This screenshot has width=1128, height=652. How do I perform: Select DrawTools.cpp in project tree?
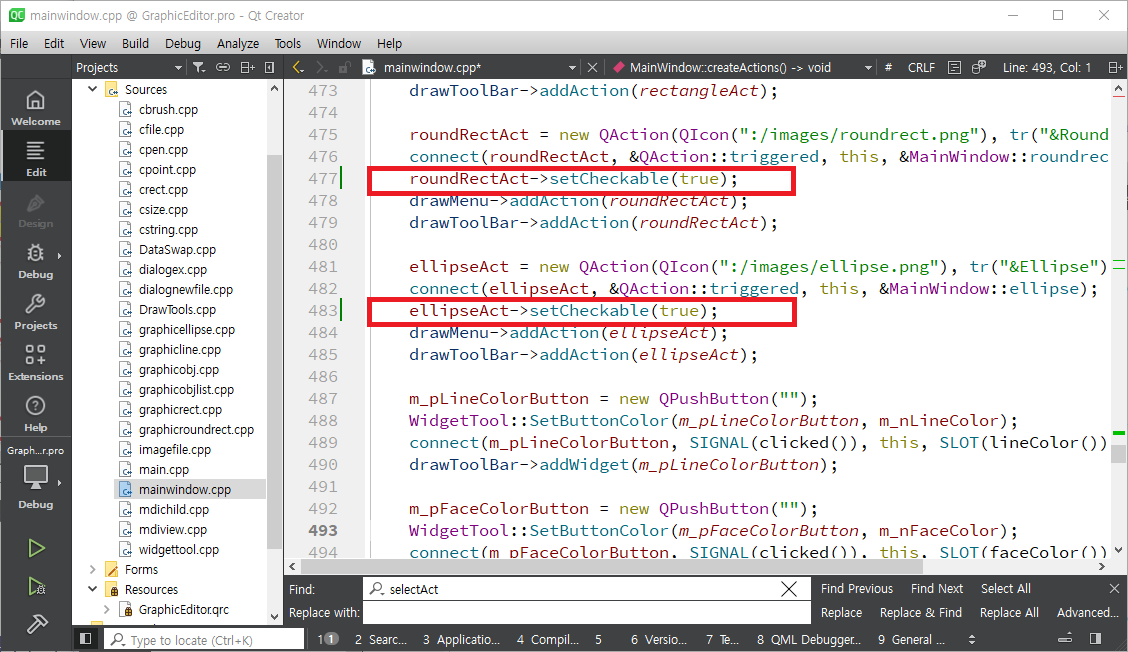177,309
